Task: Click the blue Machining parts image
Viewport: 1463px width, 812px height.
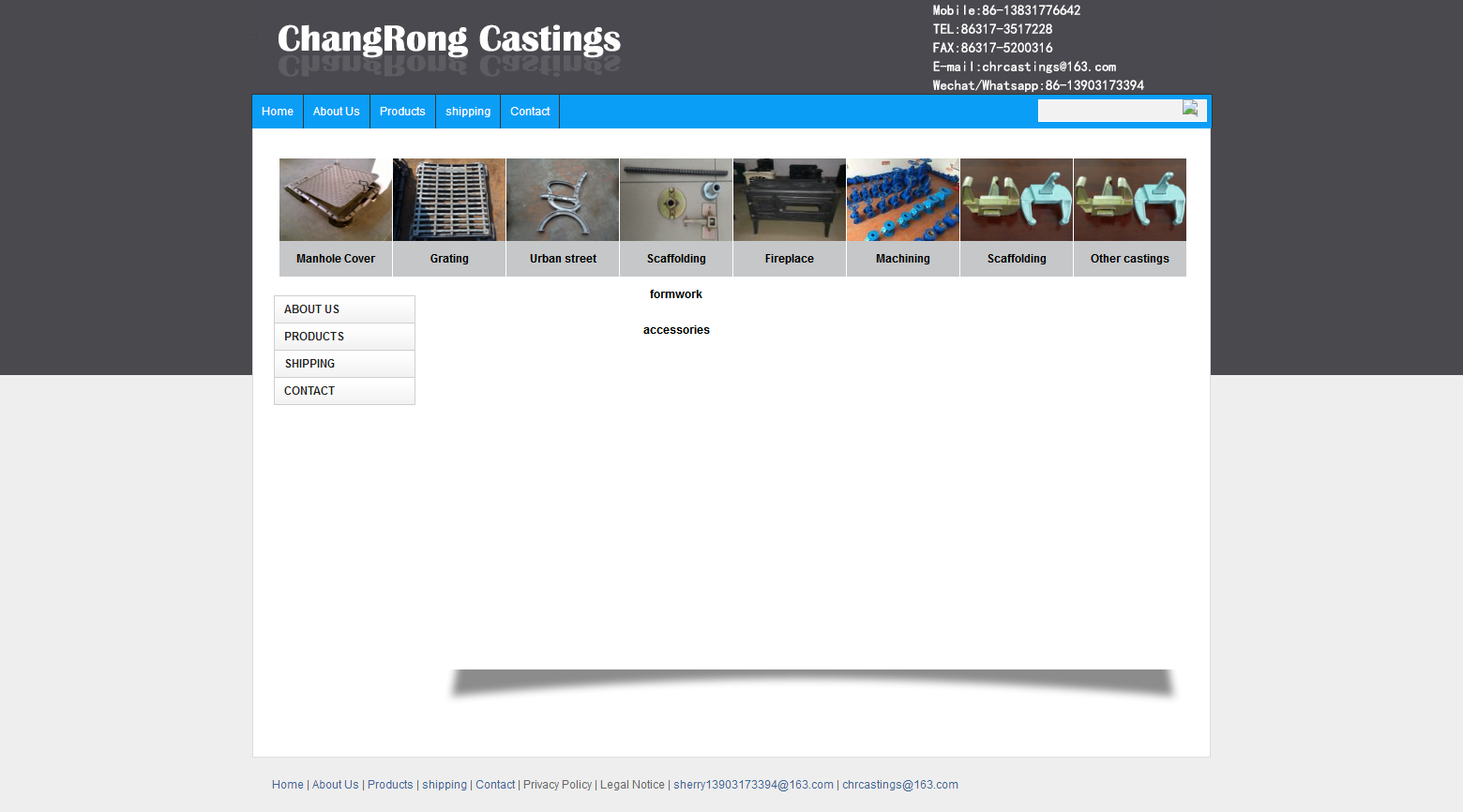Action: coord(903,200)
